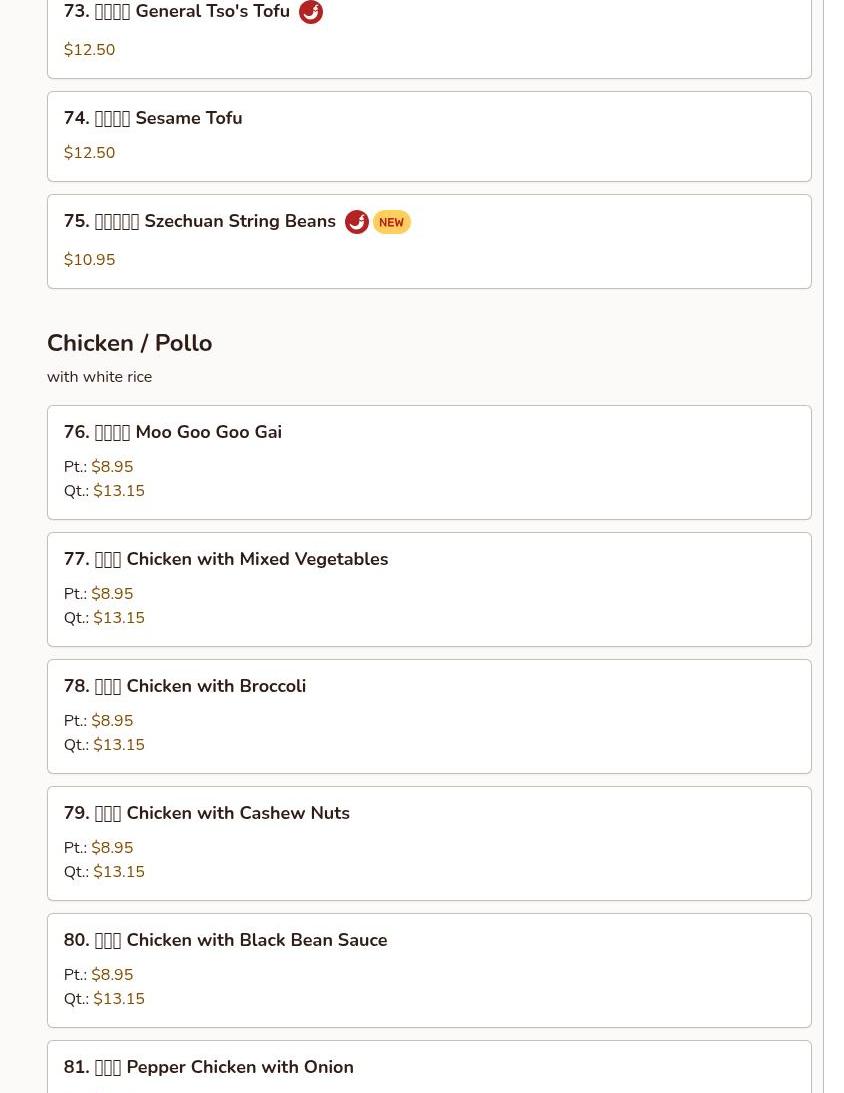Open Chicken with Black Bean Sauce item
The width and height of the screenshot is (844, 1093).
tap(429, 970)
